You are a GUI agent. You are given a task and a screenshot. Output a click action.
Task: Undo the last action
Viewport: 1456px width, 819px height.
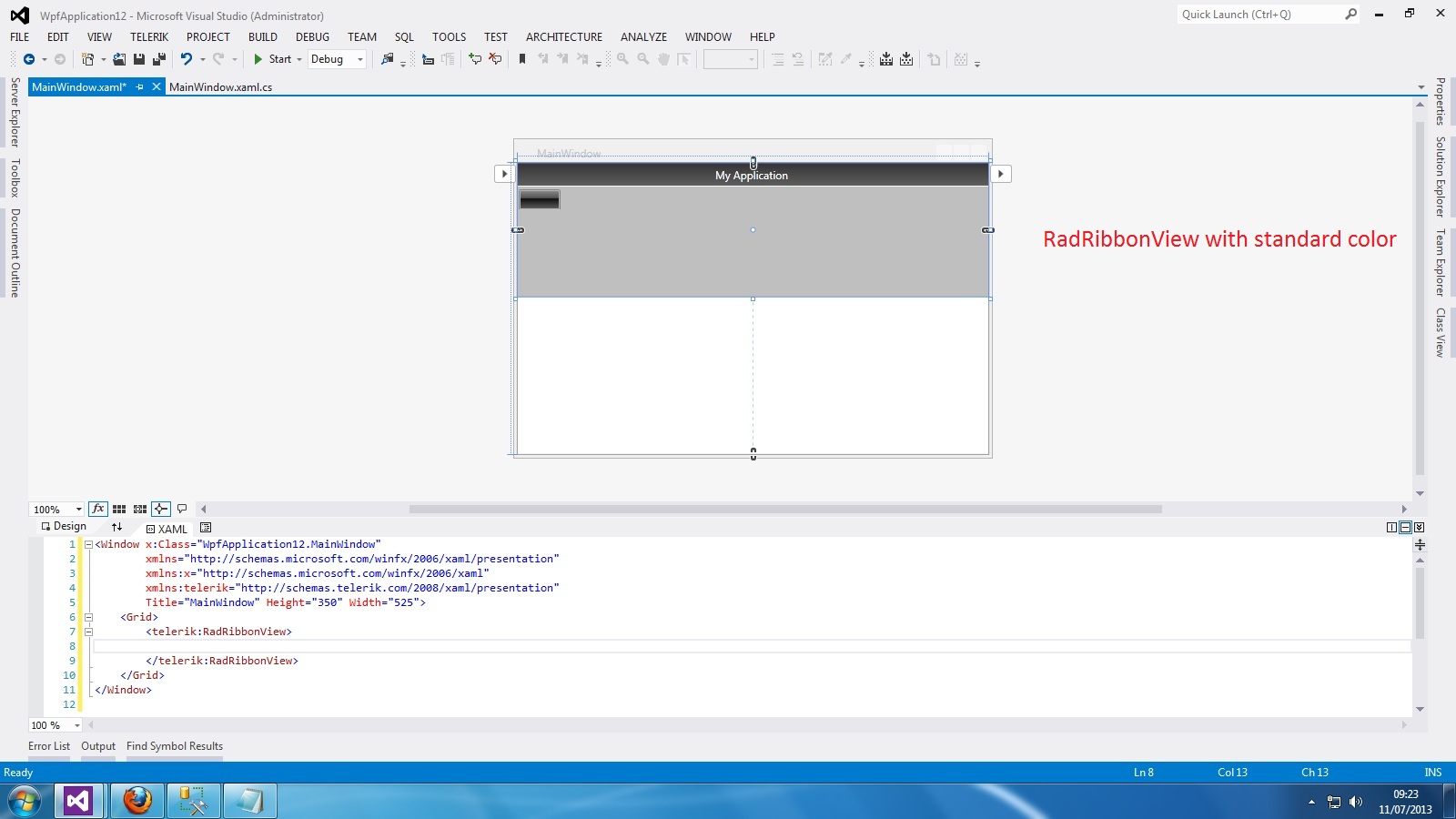pyautogui.click(x=186, y=59)
